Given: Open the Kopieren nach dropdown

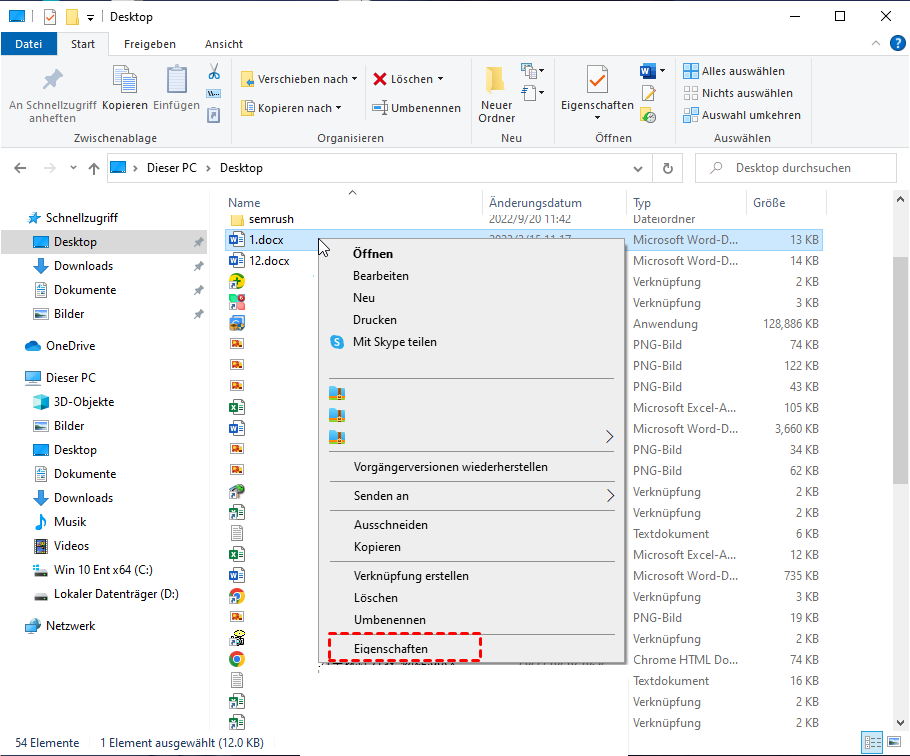Looking at the screenshot, I should tap(291, 108).
